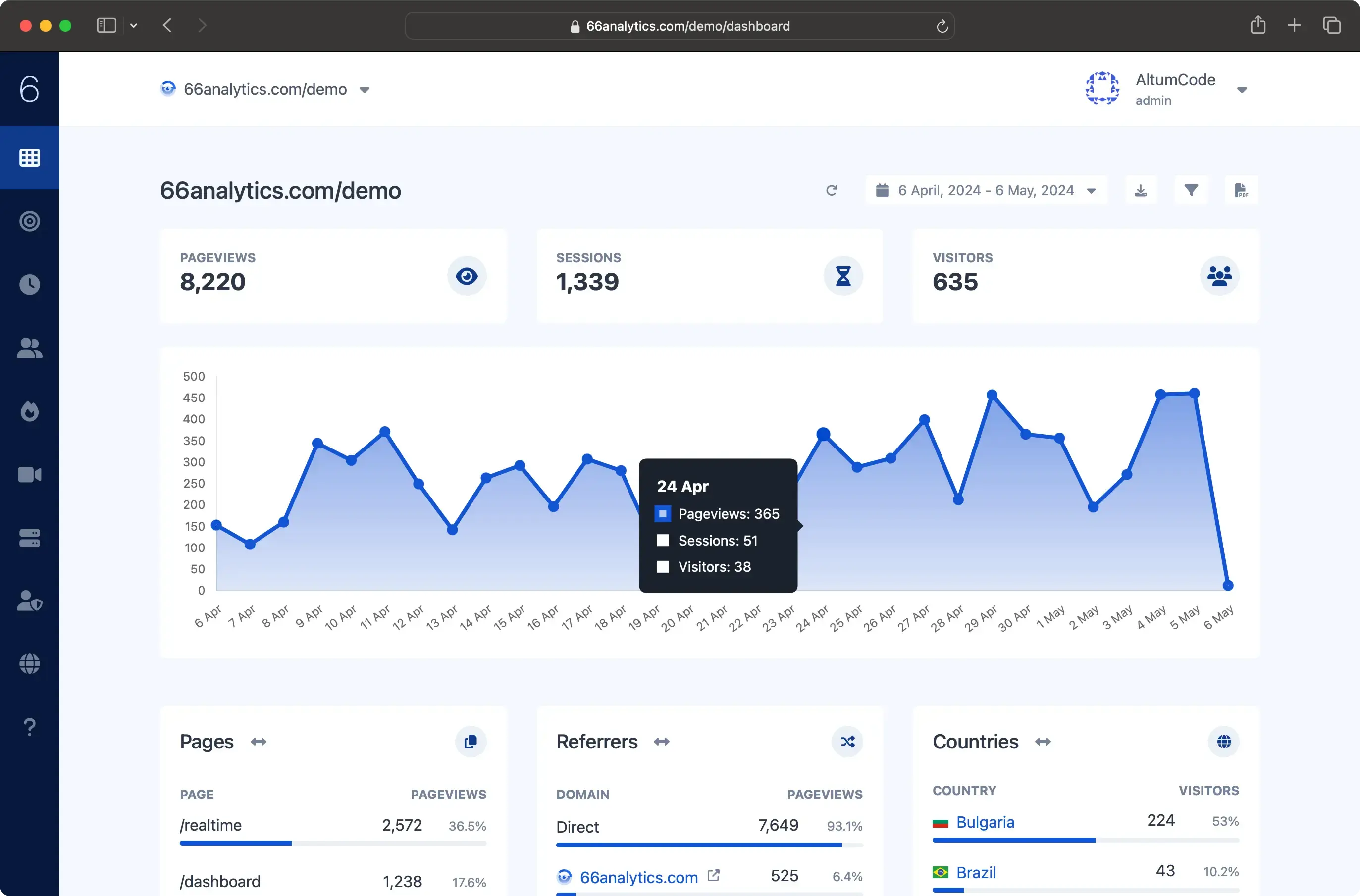Select the dashboard grid sidebar tab
Screen dimensions: 1360x896
coord(30,158)
